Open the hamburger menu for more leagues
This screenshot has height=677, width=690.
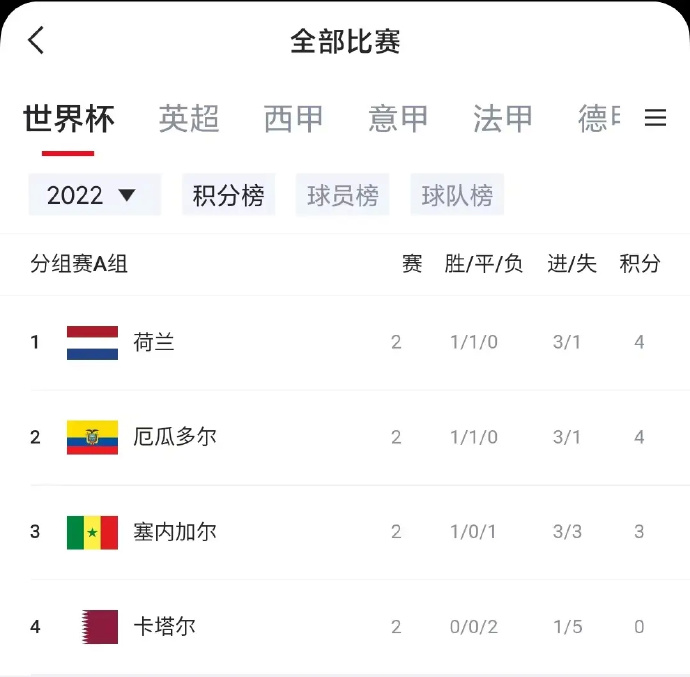pyautogui.click(x=655, y=118)
